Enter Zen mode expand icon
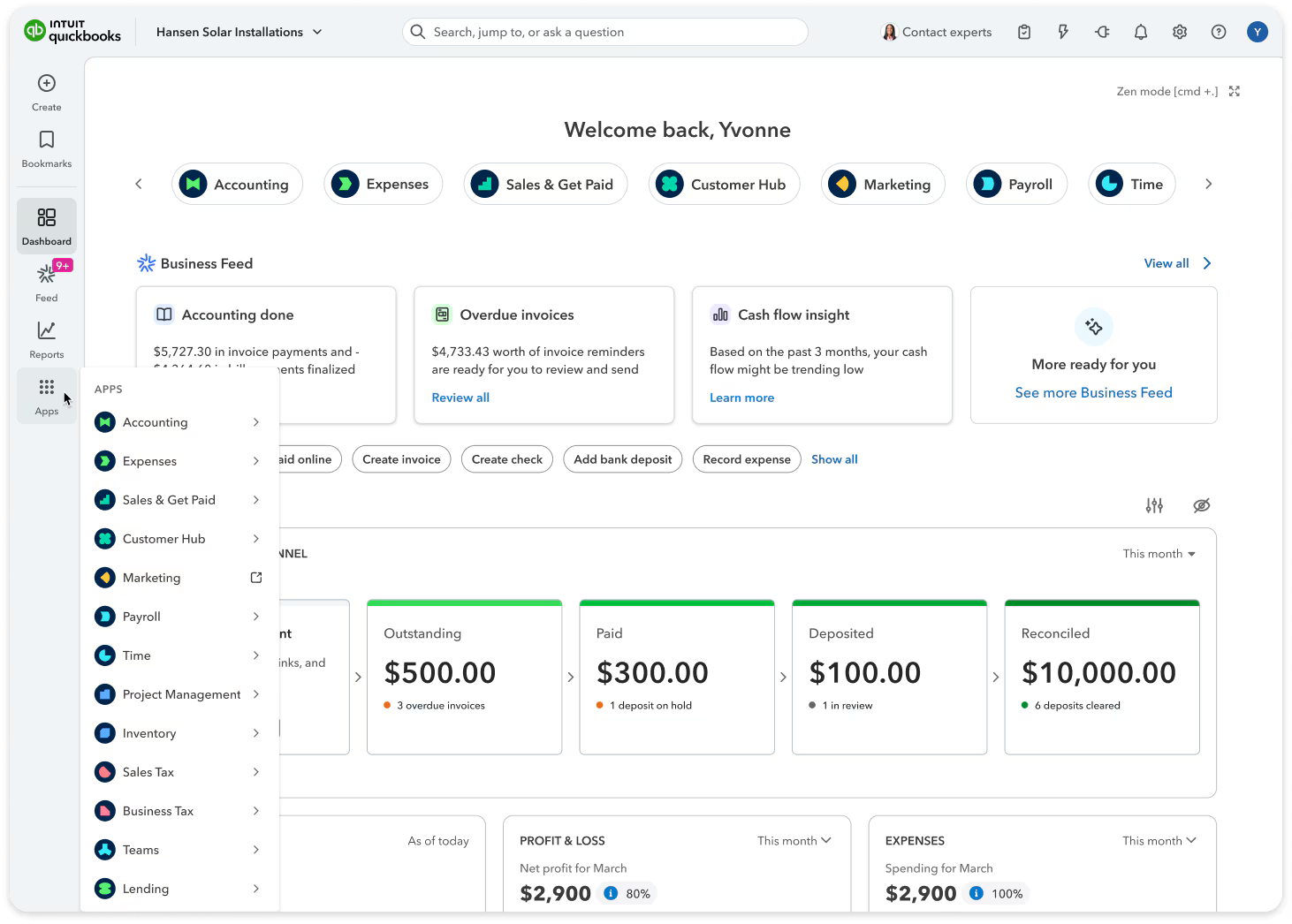 [x=1235, y=91]
